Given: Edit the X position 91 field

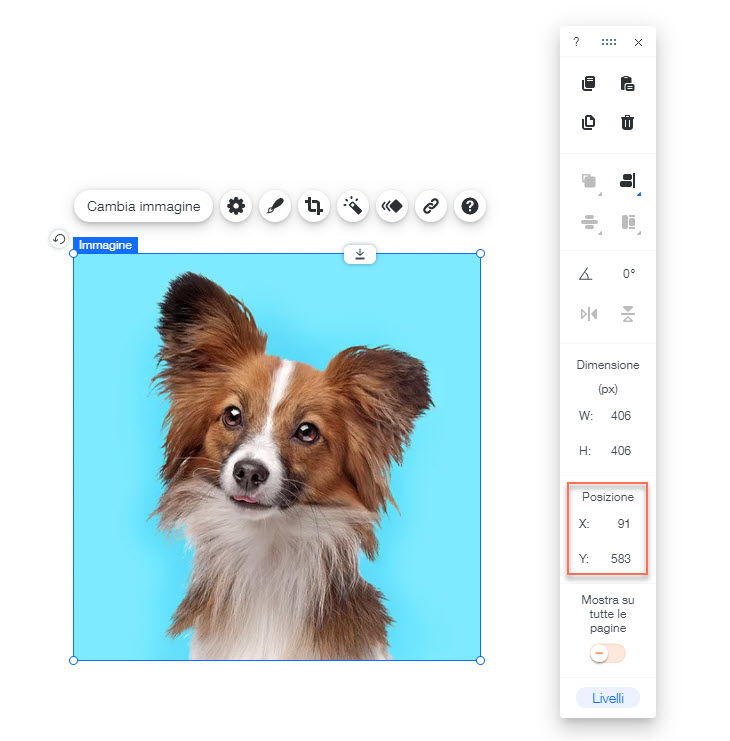Looking at the screenshot, I should tap(623, 524).
